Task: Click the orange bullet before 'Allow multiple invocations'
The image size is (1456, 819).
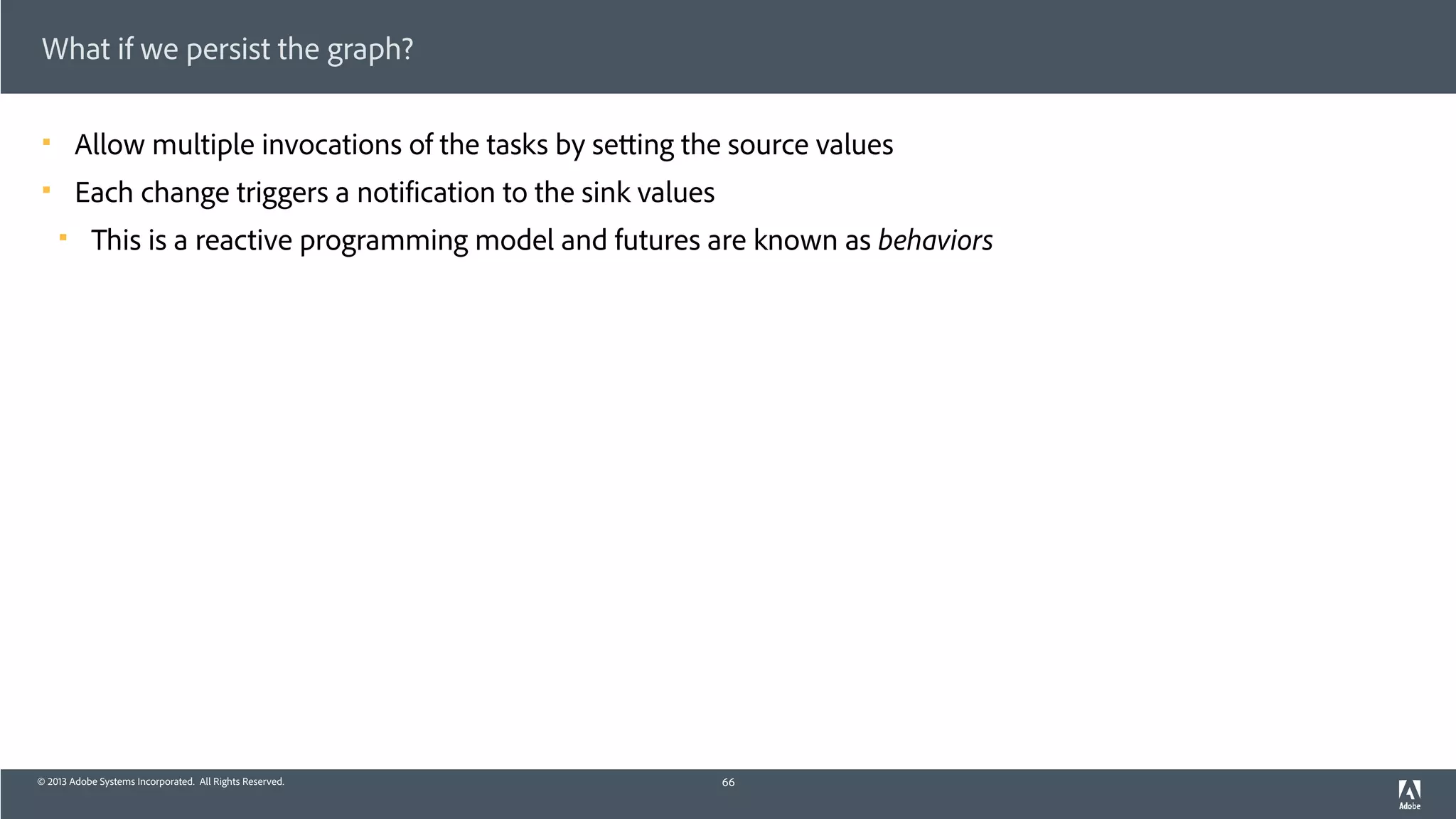Action: coord(46,142)
